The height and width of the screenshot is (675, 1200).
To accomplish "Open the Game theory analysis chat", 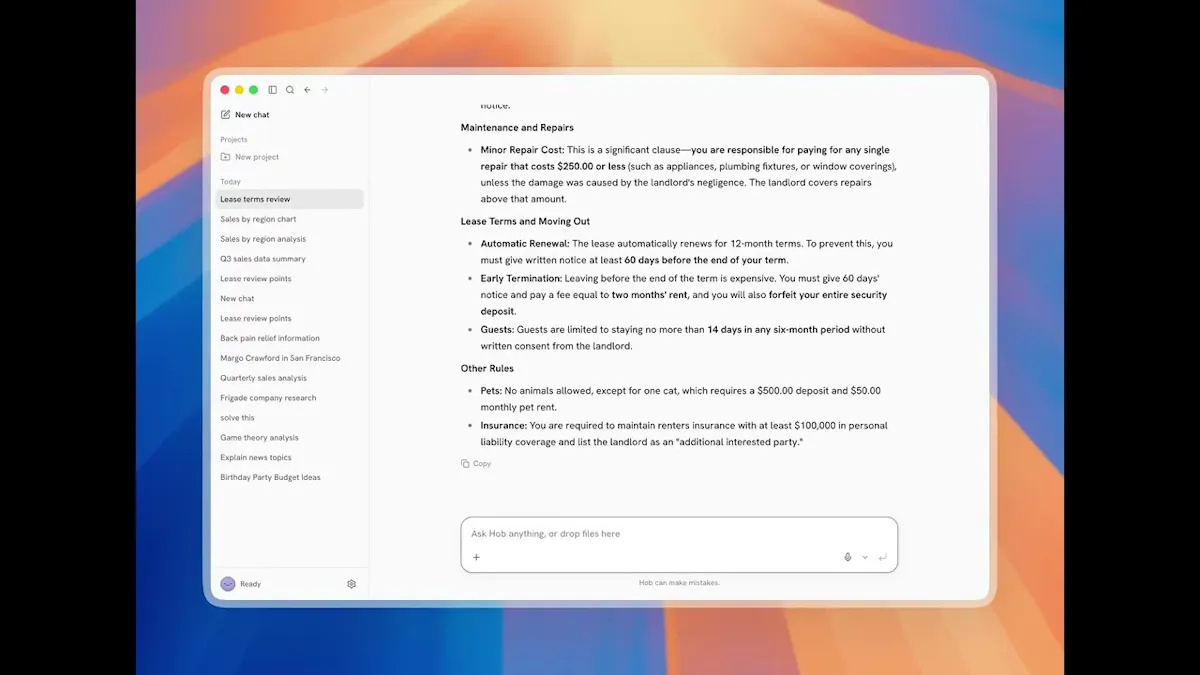I will pyautogui.click(x=290, y=438).
